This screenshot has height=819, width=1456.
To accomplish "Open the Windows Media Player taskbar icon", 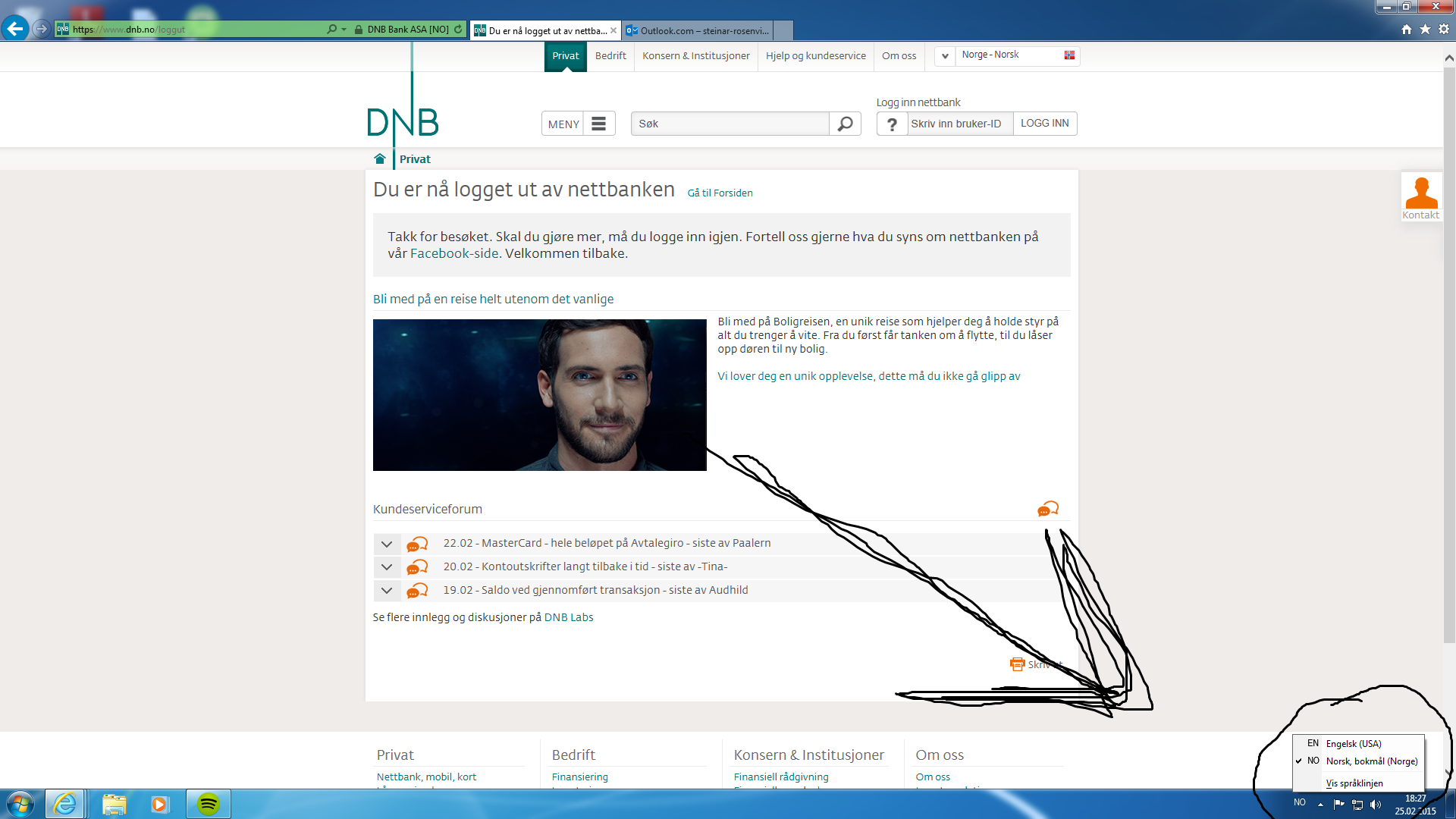I will point(159,804).
